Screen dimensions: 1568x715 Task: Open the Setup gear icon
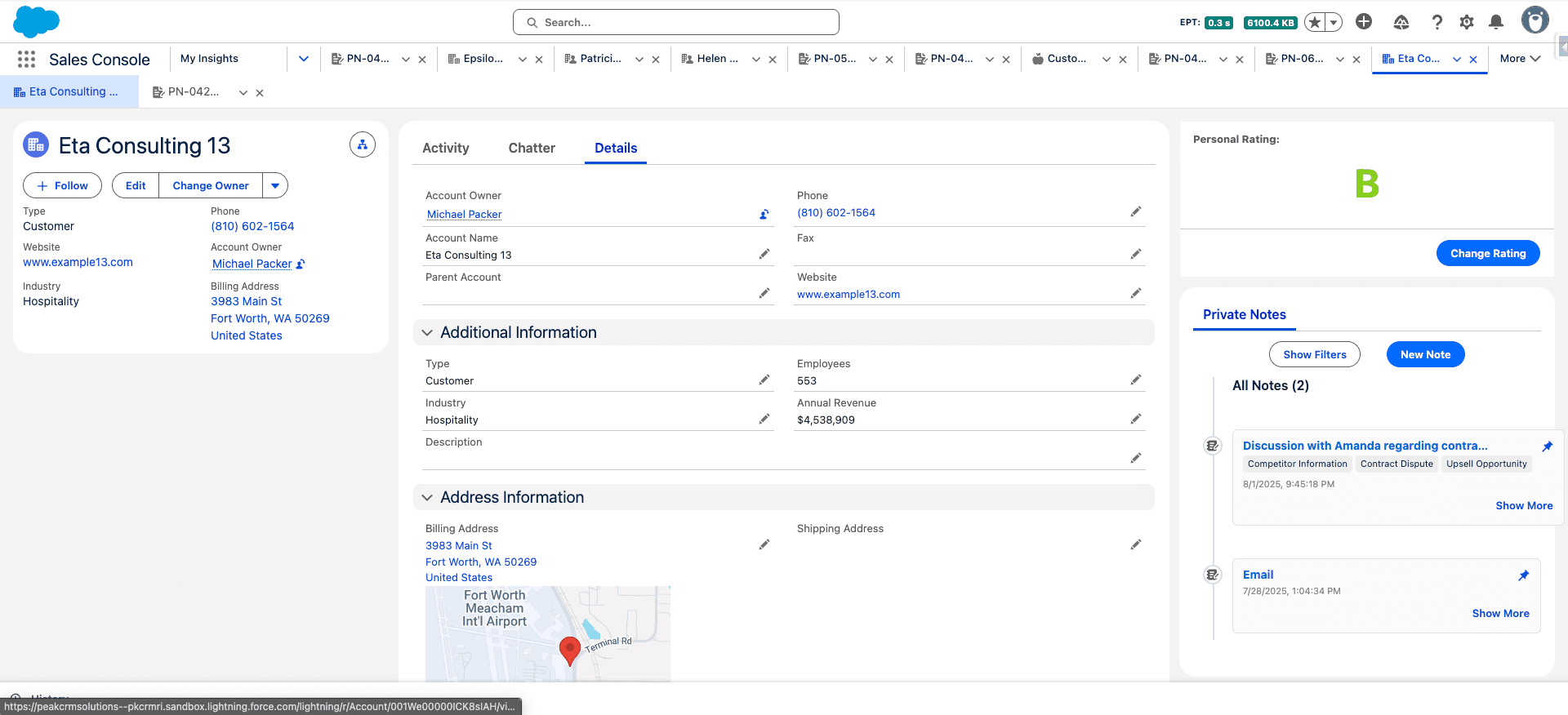(1466, 22)
